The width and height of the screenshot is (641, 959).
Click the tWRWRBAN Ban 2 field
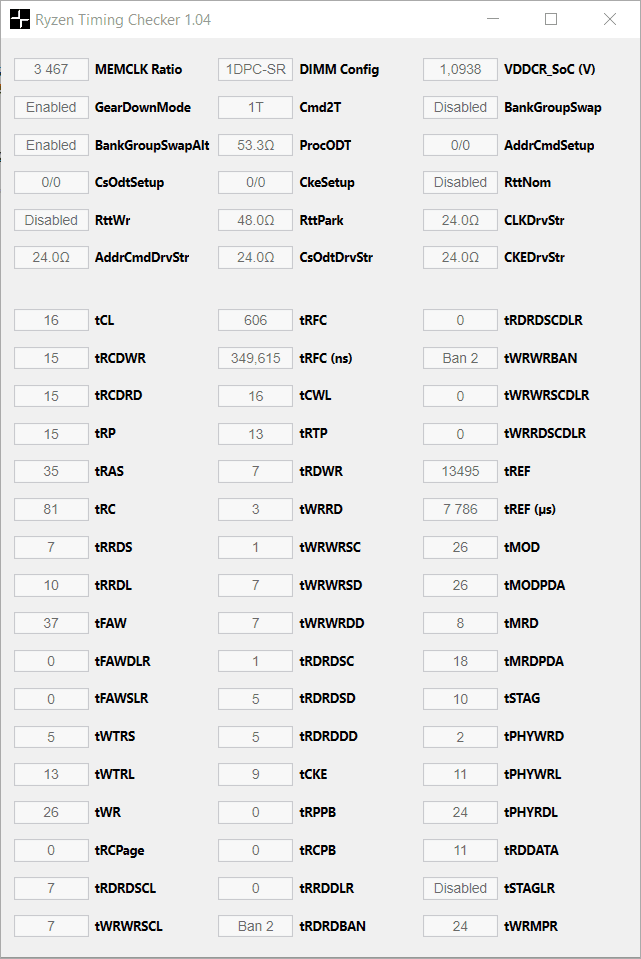[x=461, y=358]
